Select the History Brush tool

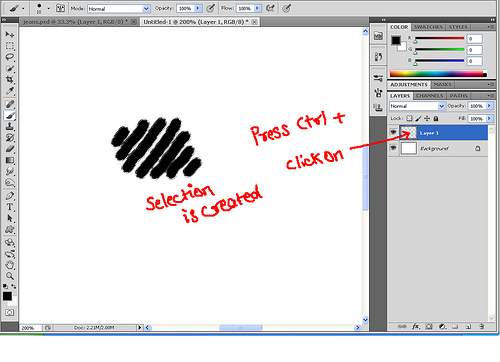coord(10,138)
